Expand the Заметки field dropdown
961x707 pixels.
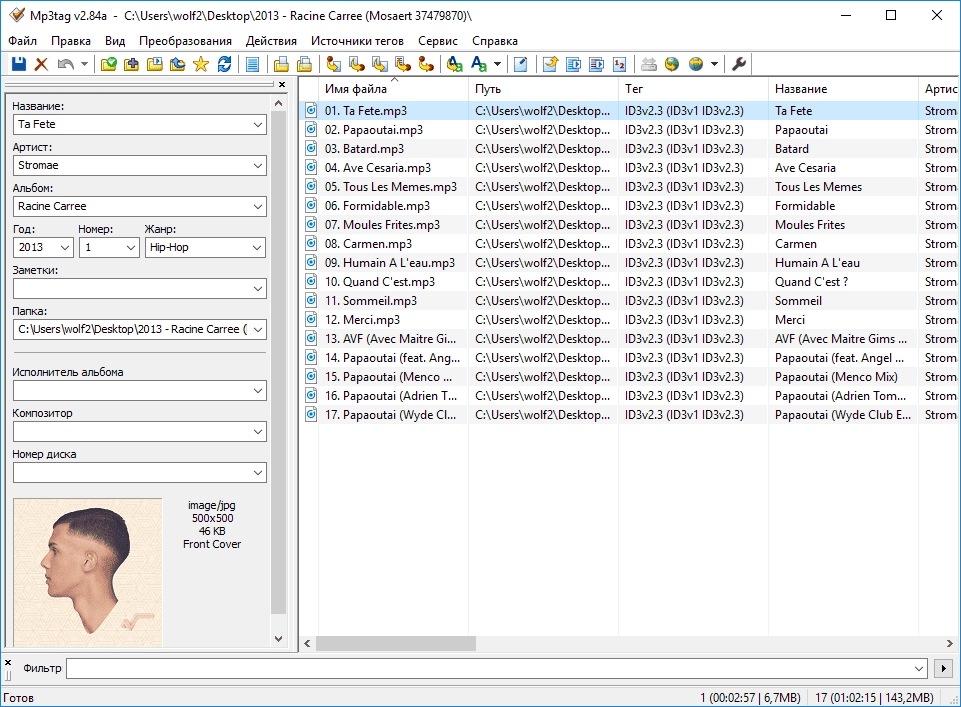click(258, 289)
